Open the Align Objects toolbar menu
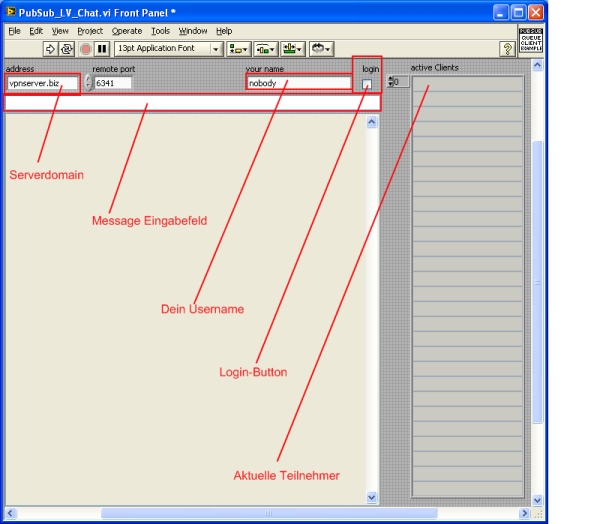The width and height of the screenshot is (600, 524). pyautogui.click(x=239, y=49)
